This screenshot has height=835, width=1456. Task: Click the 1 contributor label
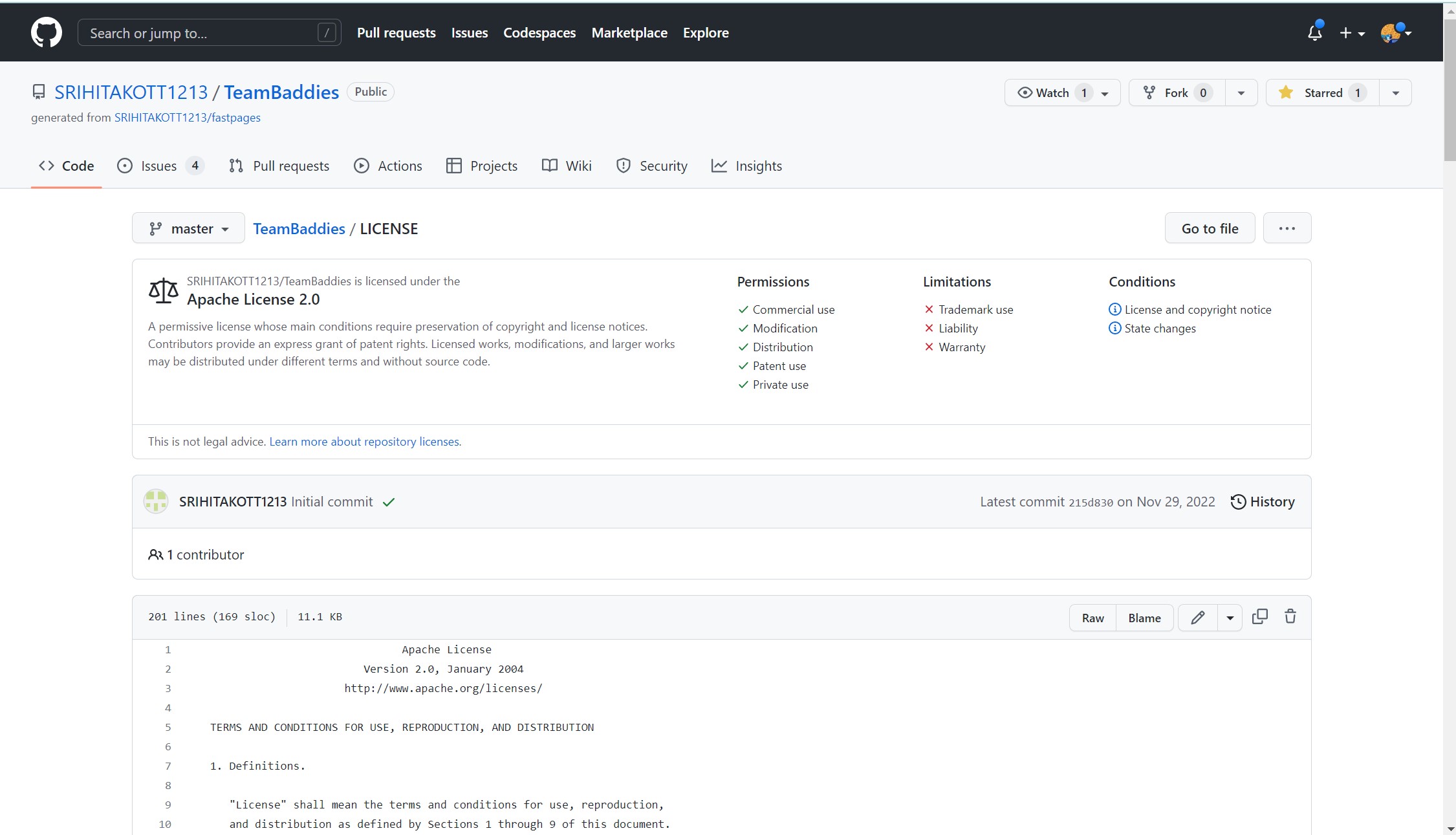[x=197, y=555]
